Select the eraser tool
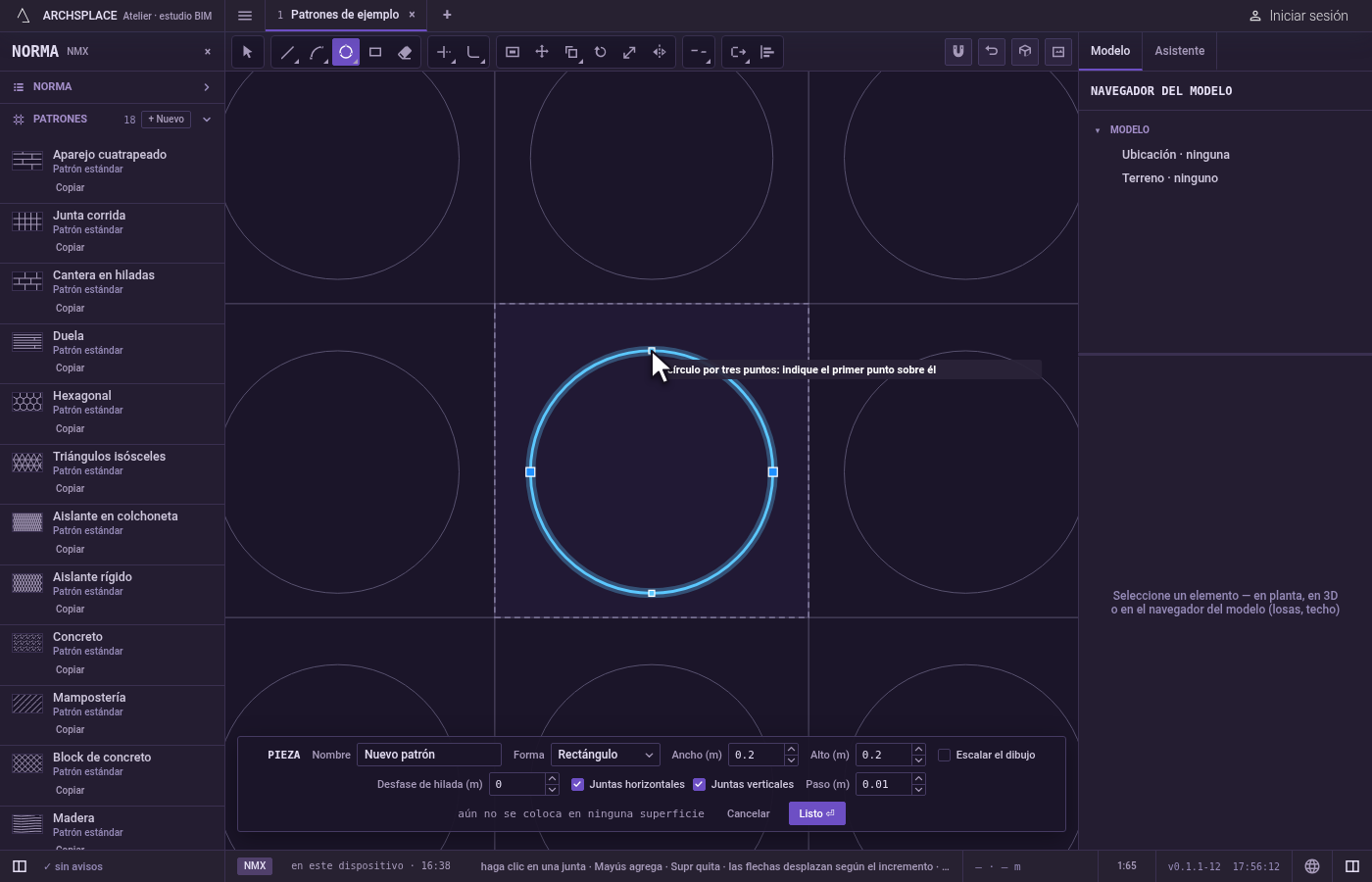Screen dimensions: 1372x882 coord(405,52)
